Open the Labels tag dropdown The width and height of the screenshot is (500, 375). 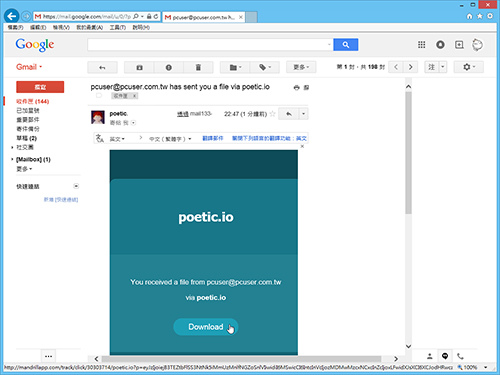(x=265, y=67)
